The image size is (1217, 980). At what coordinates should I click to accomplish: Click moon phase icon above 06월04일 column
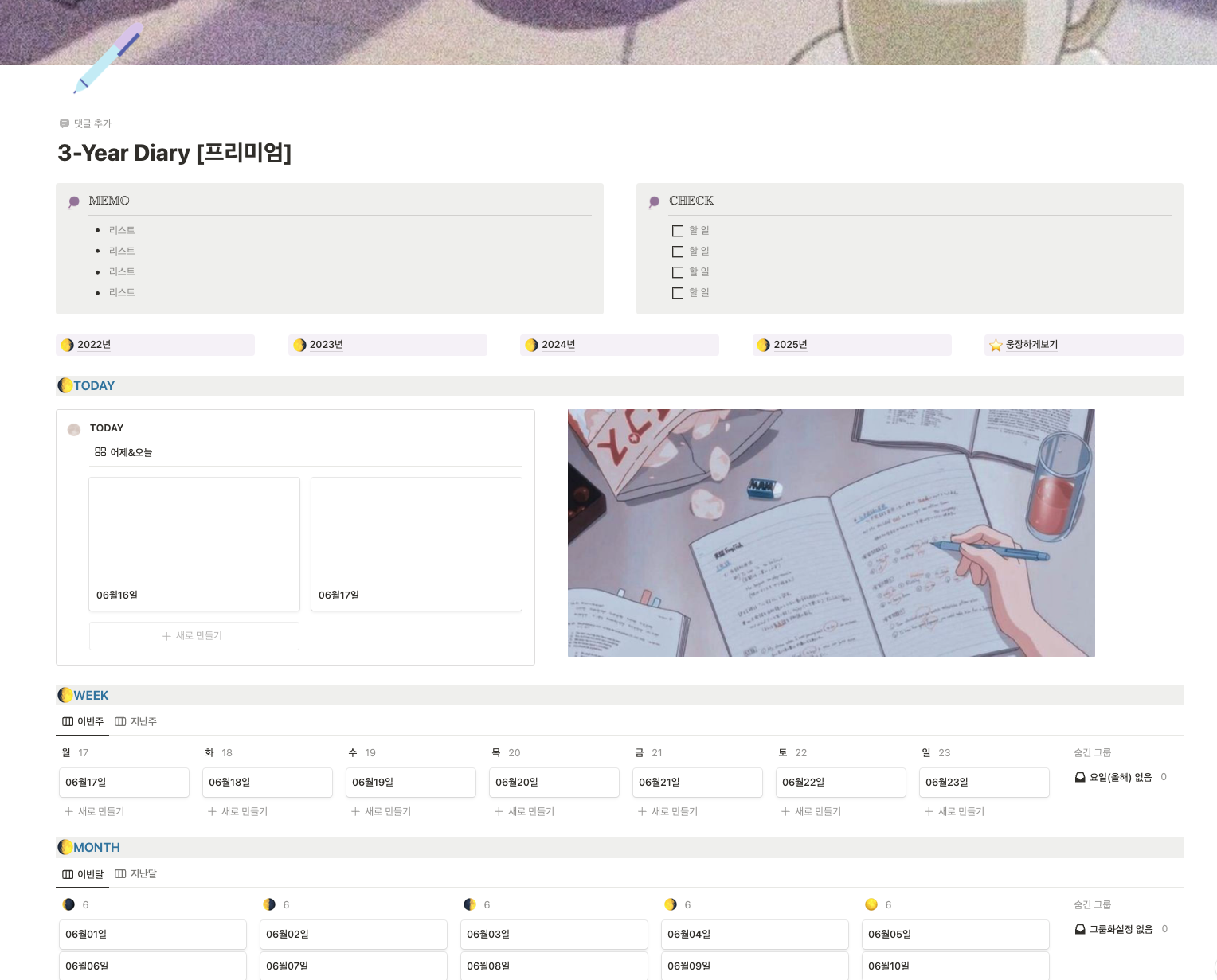[x=671, y=904]
